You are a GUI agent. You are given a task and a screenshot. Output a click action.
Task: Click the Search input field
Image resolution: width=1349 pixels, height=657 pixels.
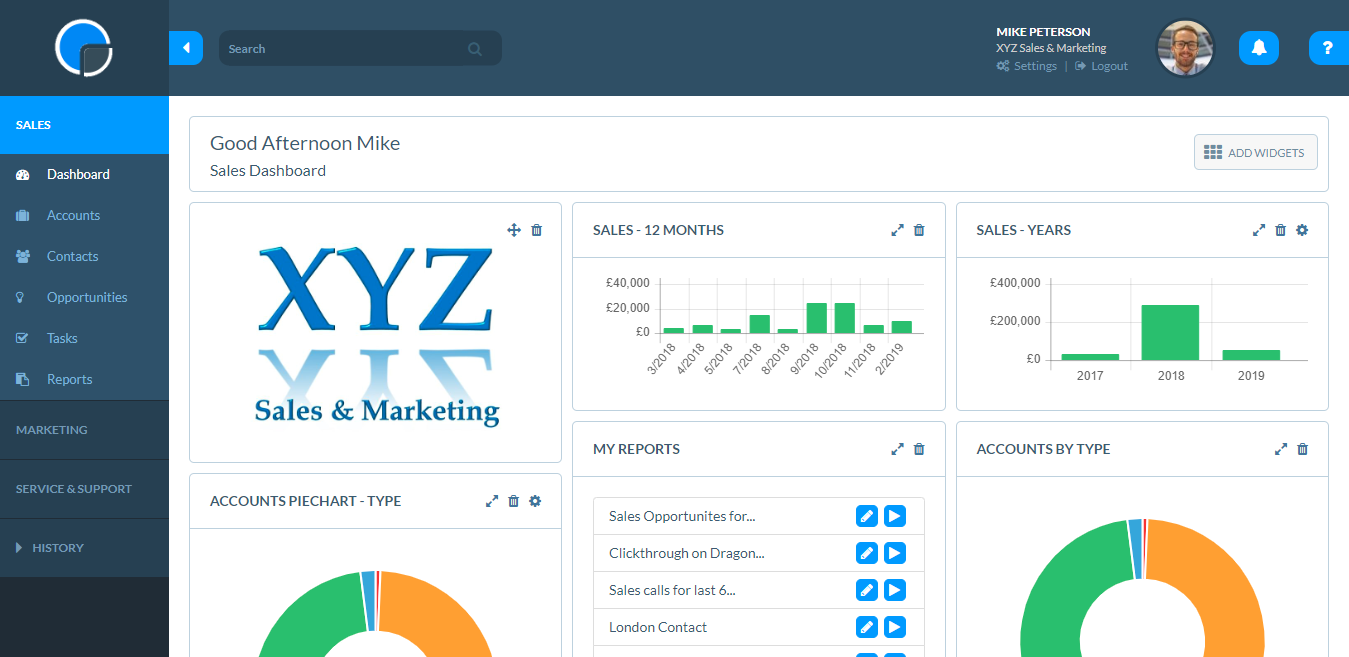tap(360, 48)
